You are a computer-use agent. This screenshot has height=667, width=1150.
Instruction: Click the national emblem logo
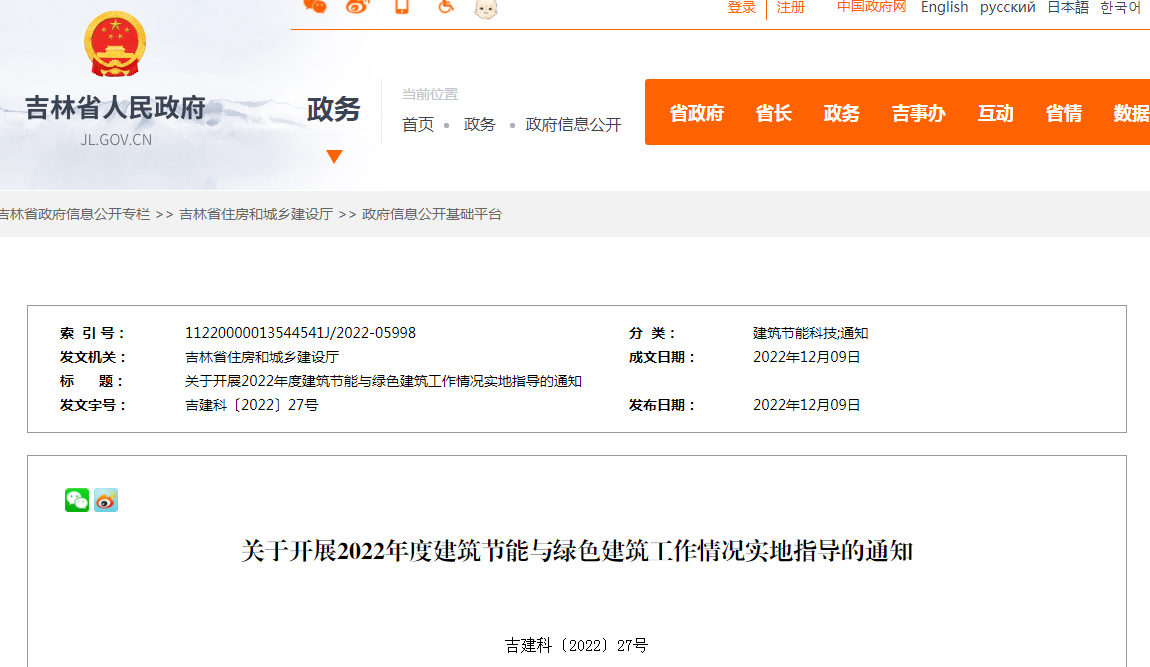[x=115, y=45]
